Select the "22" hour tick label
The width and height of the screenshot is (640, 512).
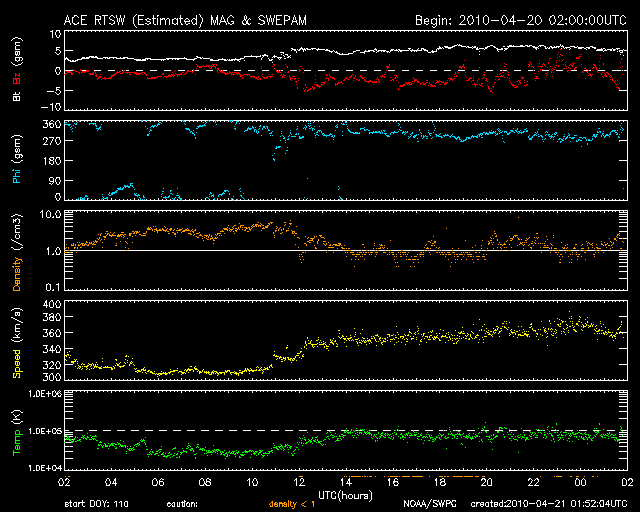click(x=533, y=482)
